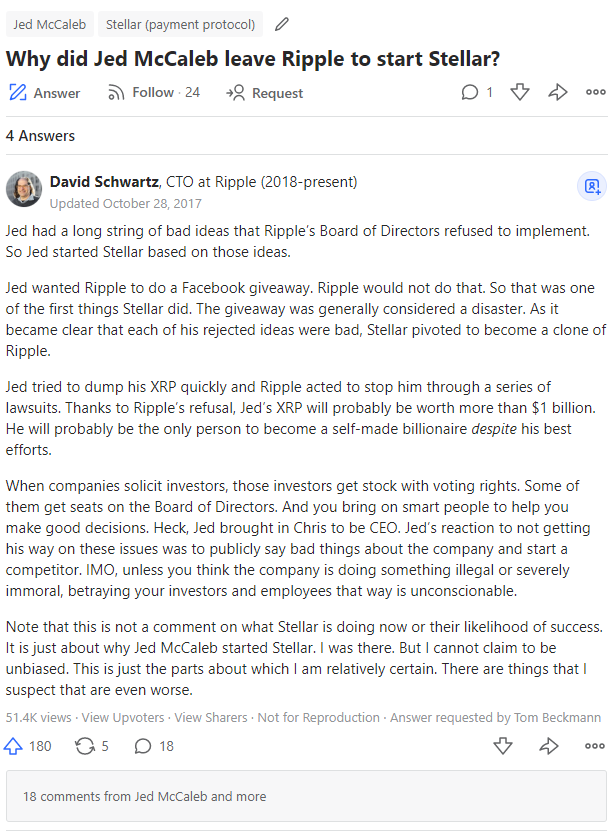Screen dimensions: 614x833
Task: Click the Answer pencil icon button
Action: point(44,93)
